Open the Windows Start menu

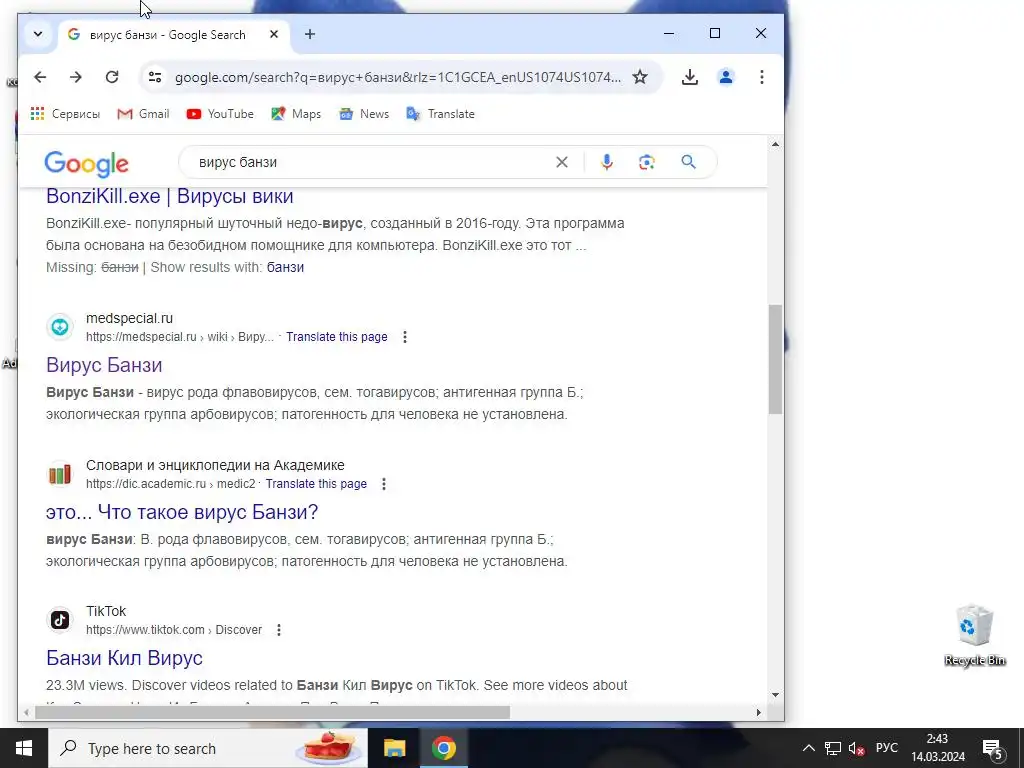coord(24,748)
